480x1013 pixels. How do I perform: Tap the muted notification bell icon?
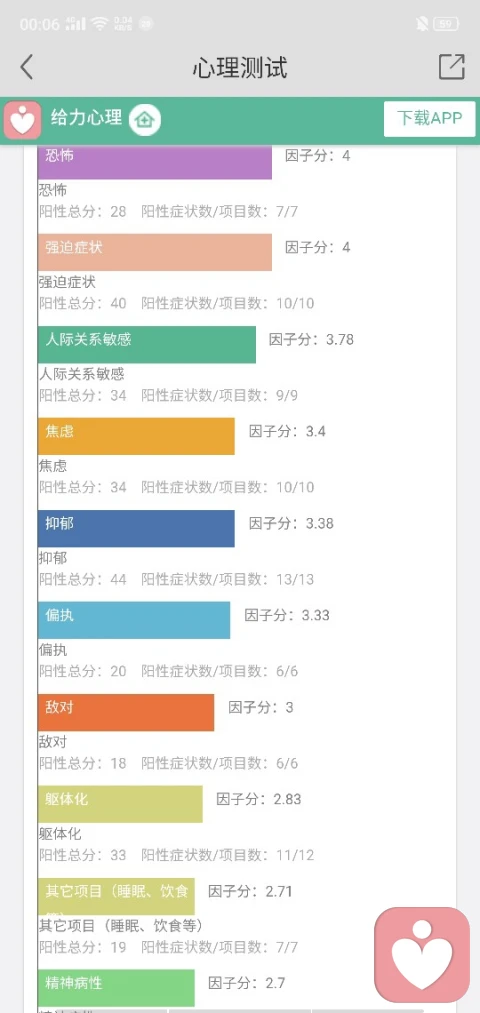coord(423,25)
